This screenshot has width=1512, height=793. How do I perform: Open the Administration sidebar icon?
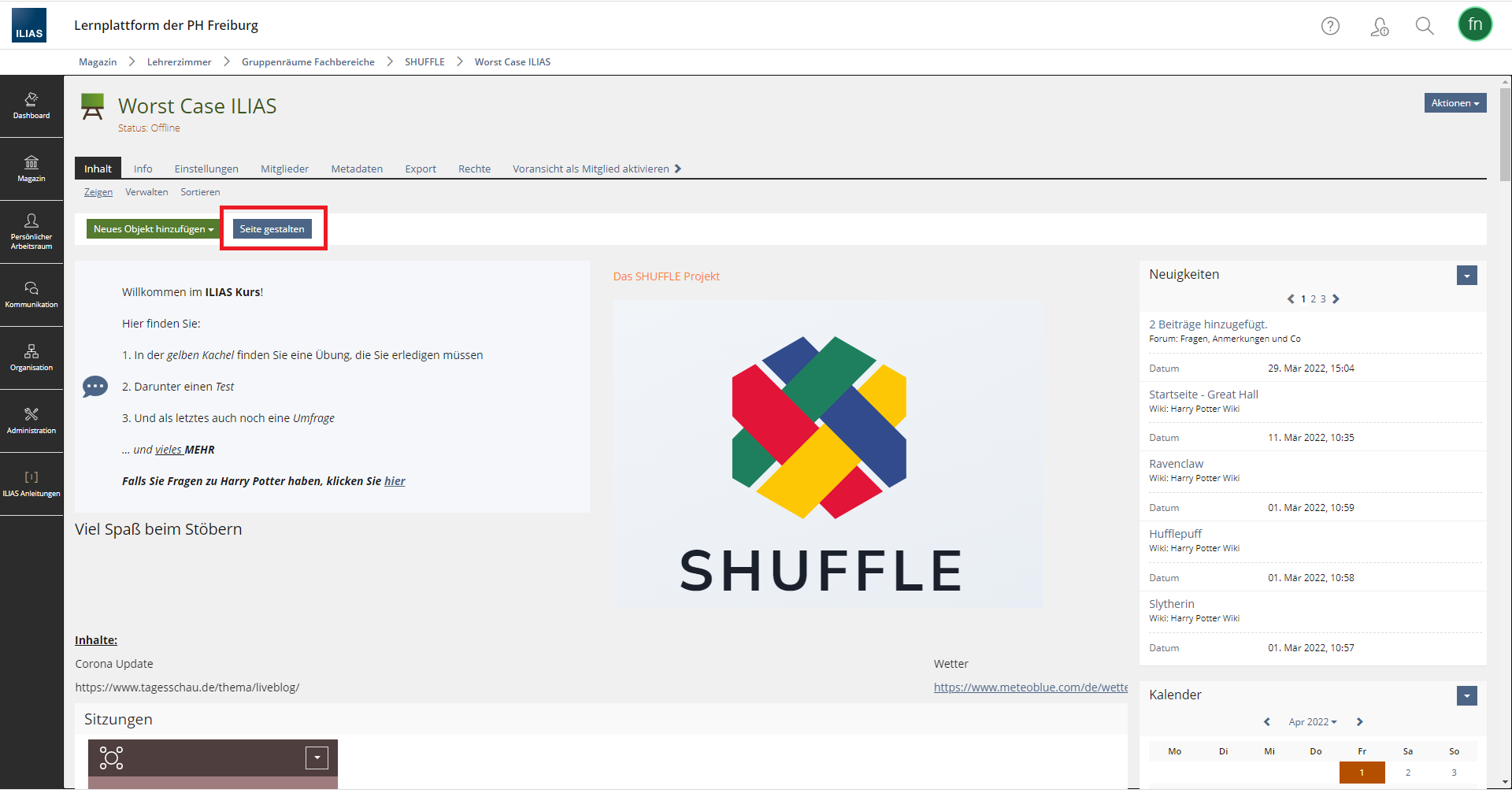coord(31,421)
